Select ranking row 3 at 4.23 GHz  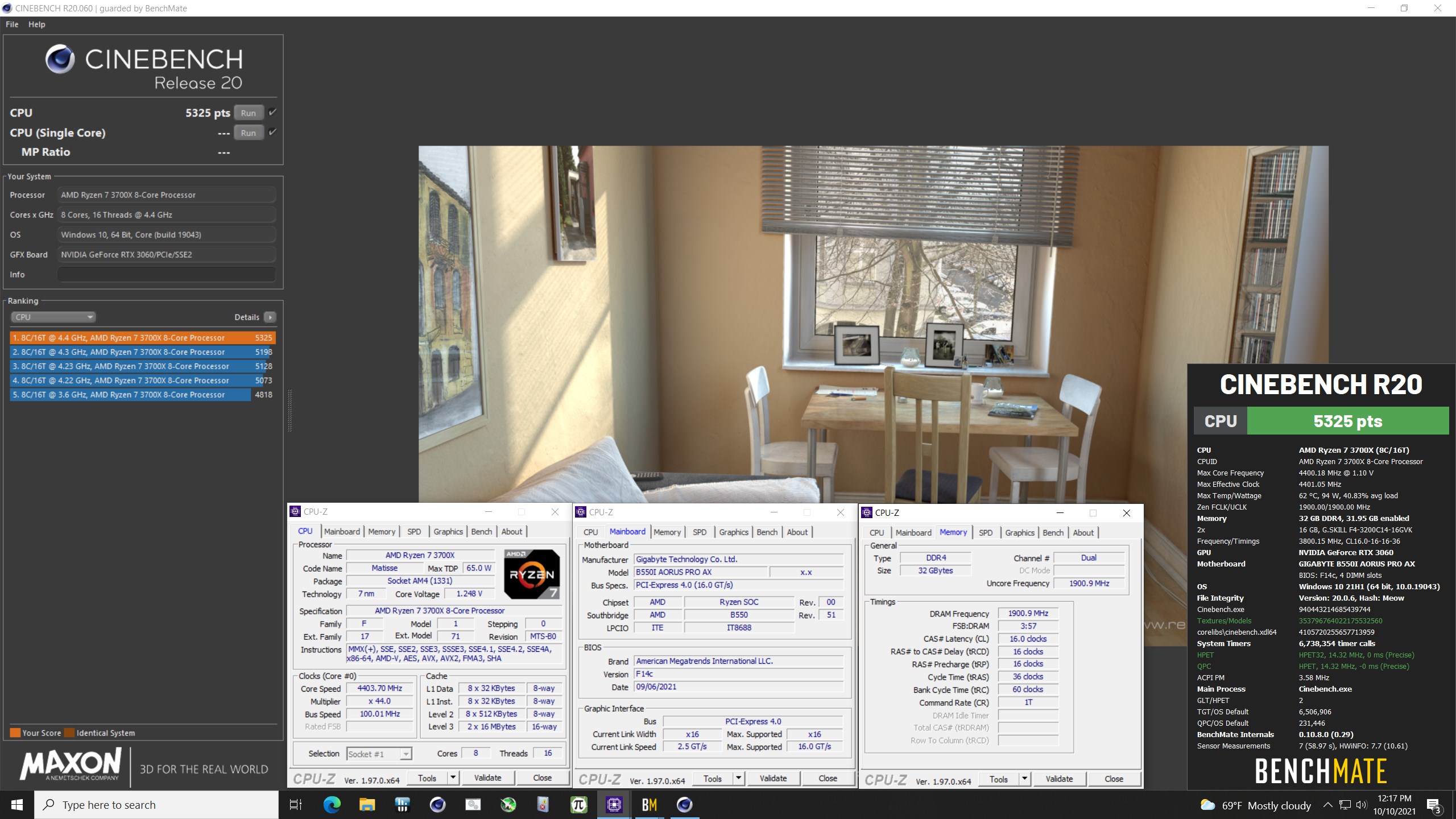[x=142, y=366]
